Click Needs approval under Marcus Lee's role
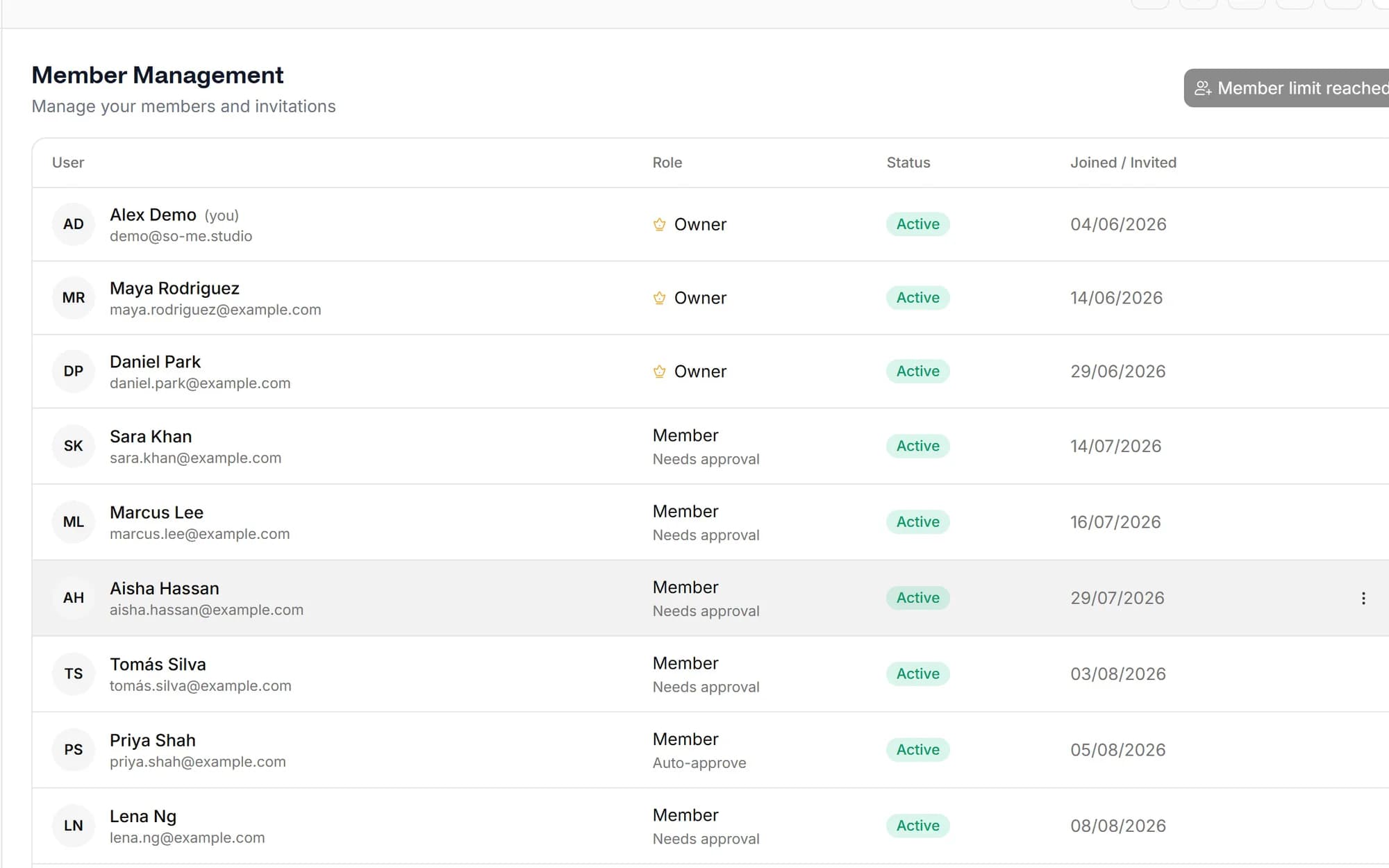 pos(706,535)
